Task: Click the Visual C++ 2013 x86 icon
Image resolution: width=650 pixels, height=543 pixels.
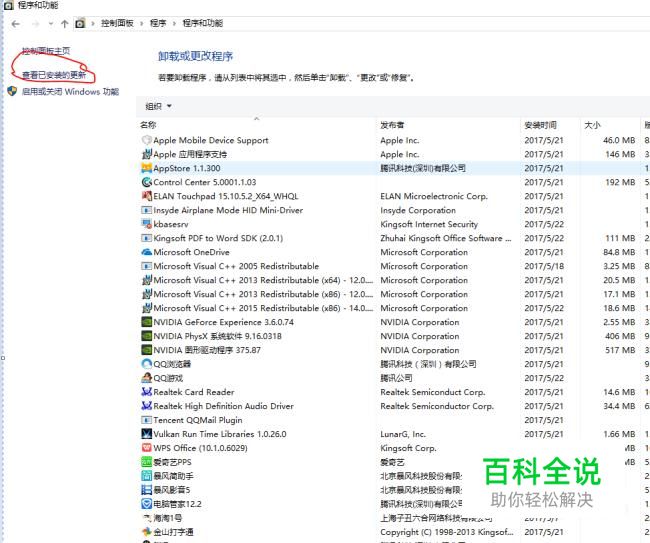Action: (146, 294)
